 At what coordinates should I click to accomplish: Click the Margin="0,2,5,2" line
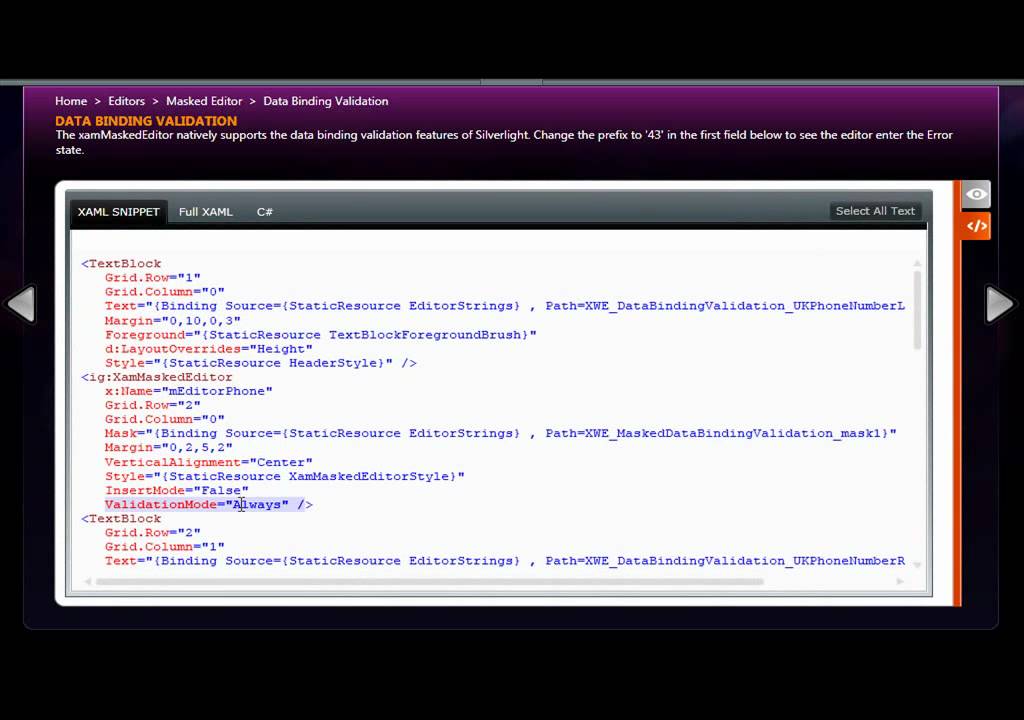(168, 448)
